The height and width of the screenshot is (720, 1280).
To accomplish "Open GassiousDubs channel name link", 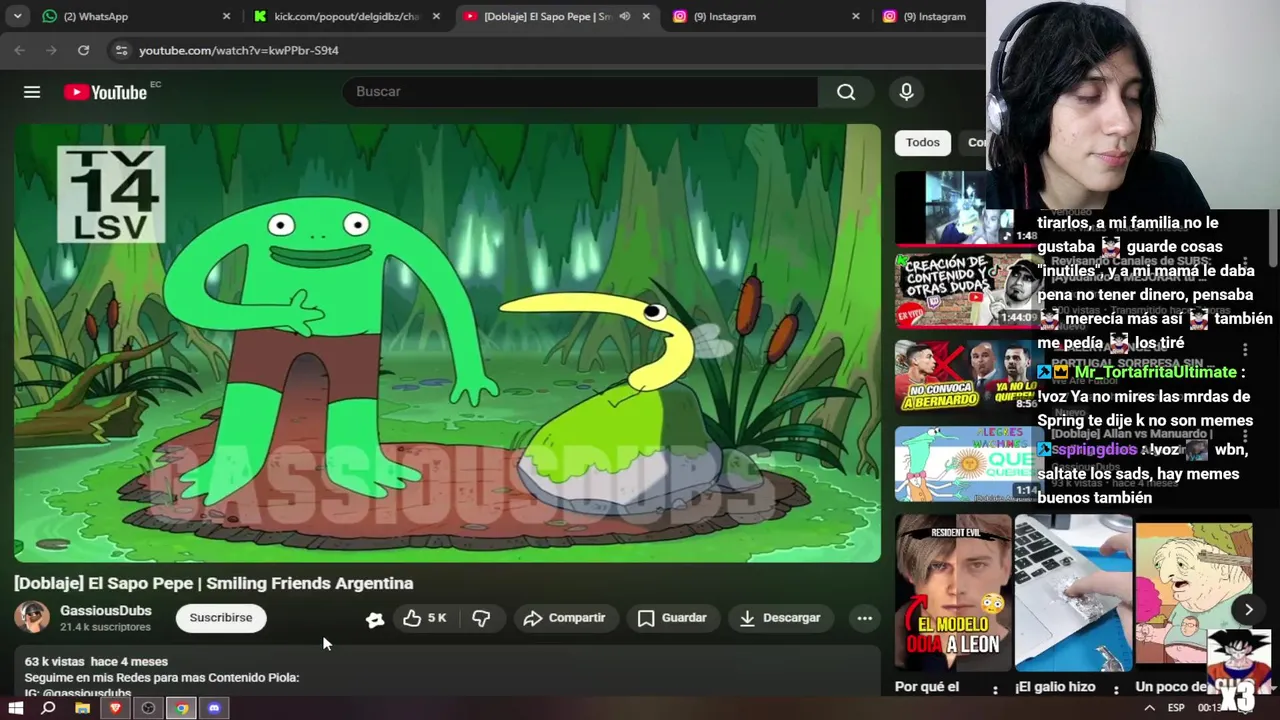I will [x=106, y=610].
